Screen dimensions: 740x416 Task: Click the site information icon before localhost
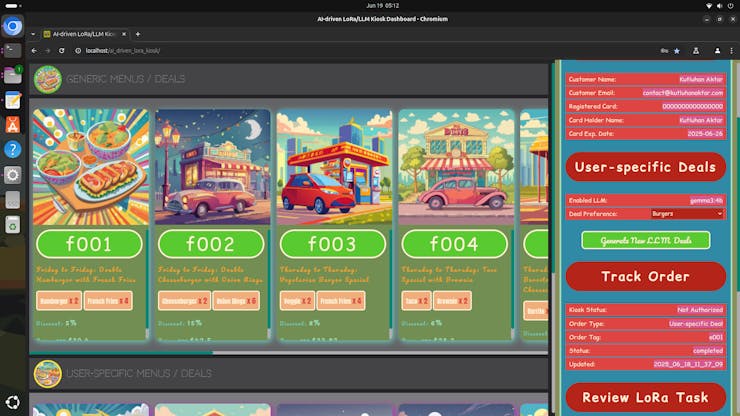click(x=78, y=51)
